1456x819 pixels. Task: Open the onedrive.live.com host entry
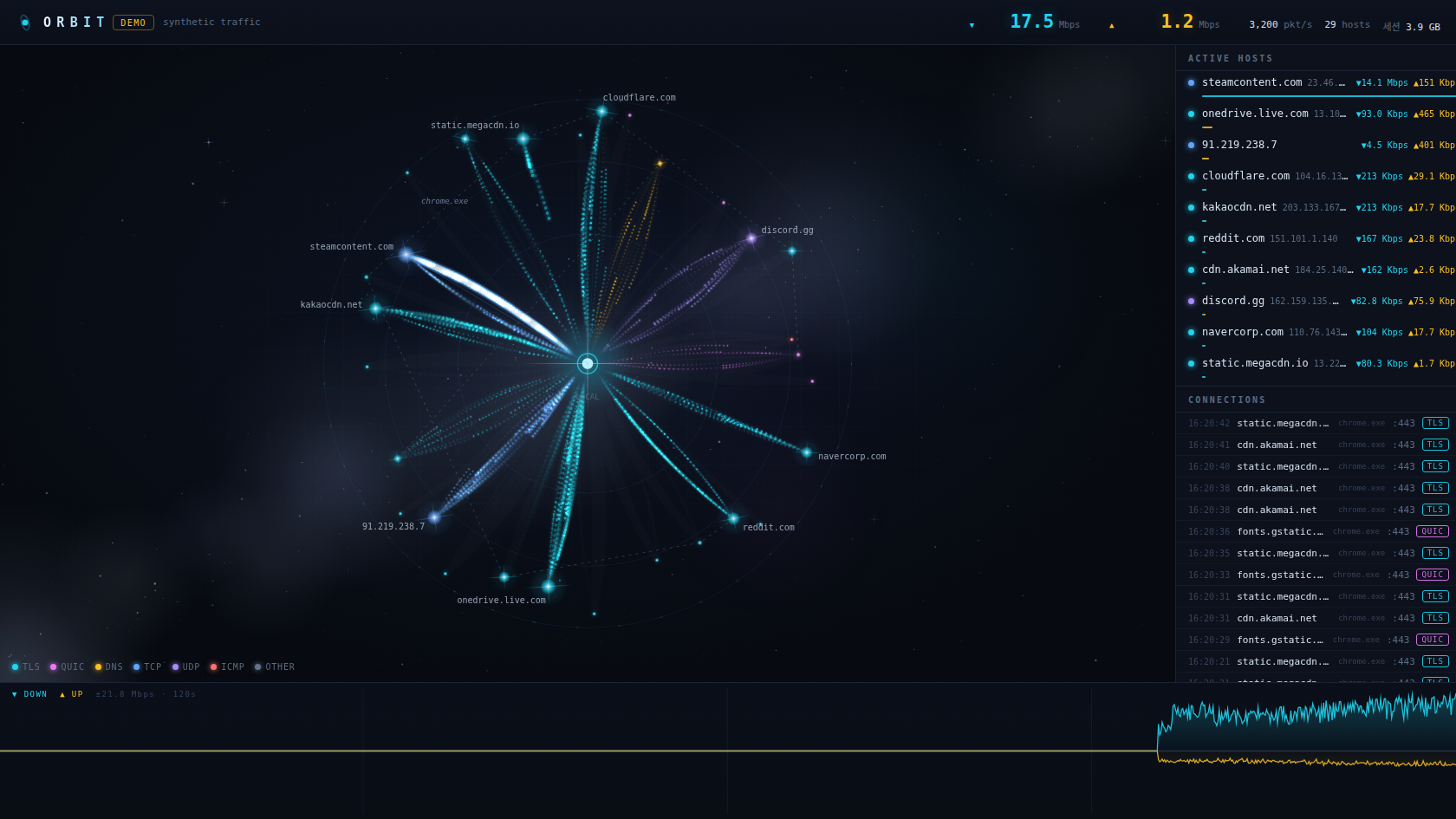click(1316, 117)
